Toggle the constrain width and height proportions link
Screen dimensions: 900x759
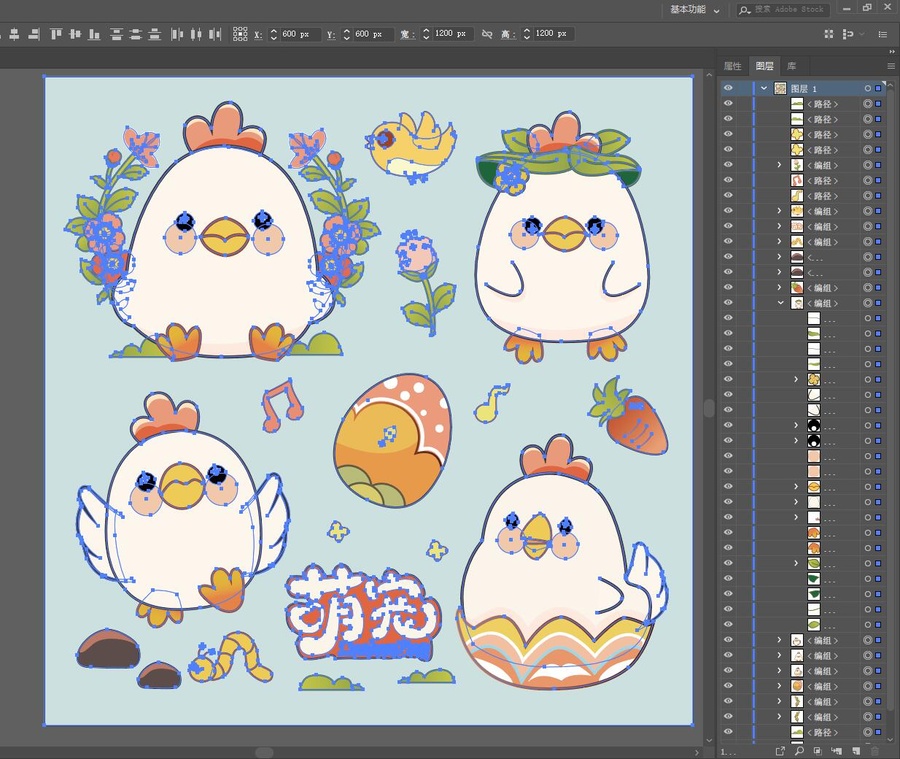pyautogui.click(x=487, y=34)
